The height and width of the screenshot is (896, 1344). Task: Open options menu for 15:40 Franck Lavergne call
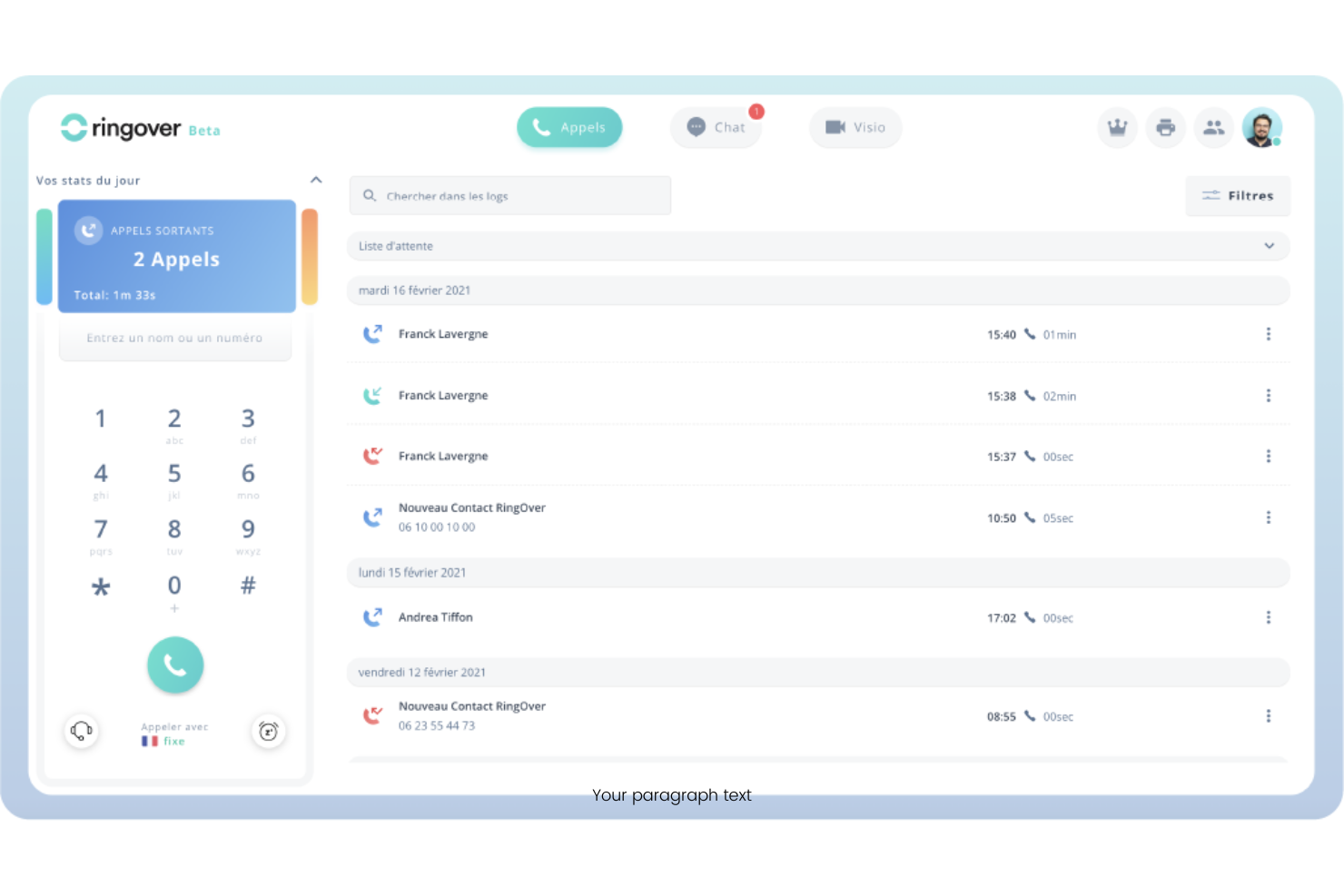[1268, 334]
